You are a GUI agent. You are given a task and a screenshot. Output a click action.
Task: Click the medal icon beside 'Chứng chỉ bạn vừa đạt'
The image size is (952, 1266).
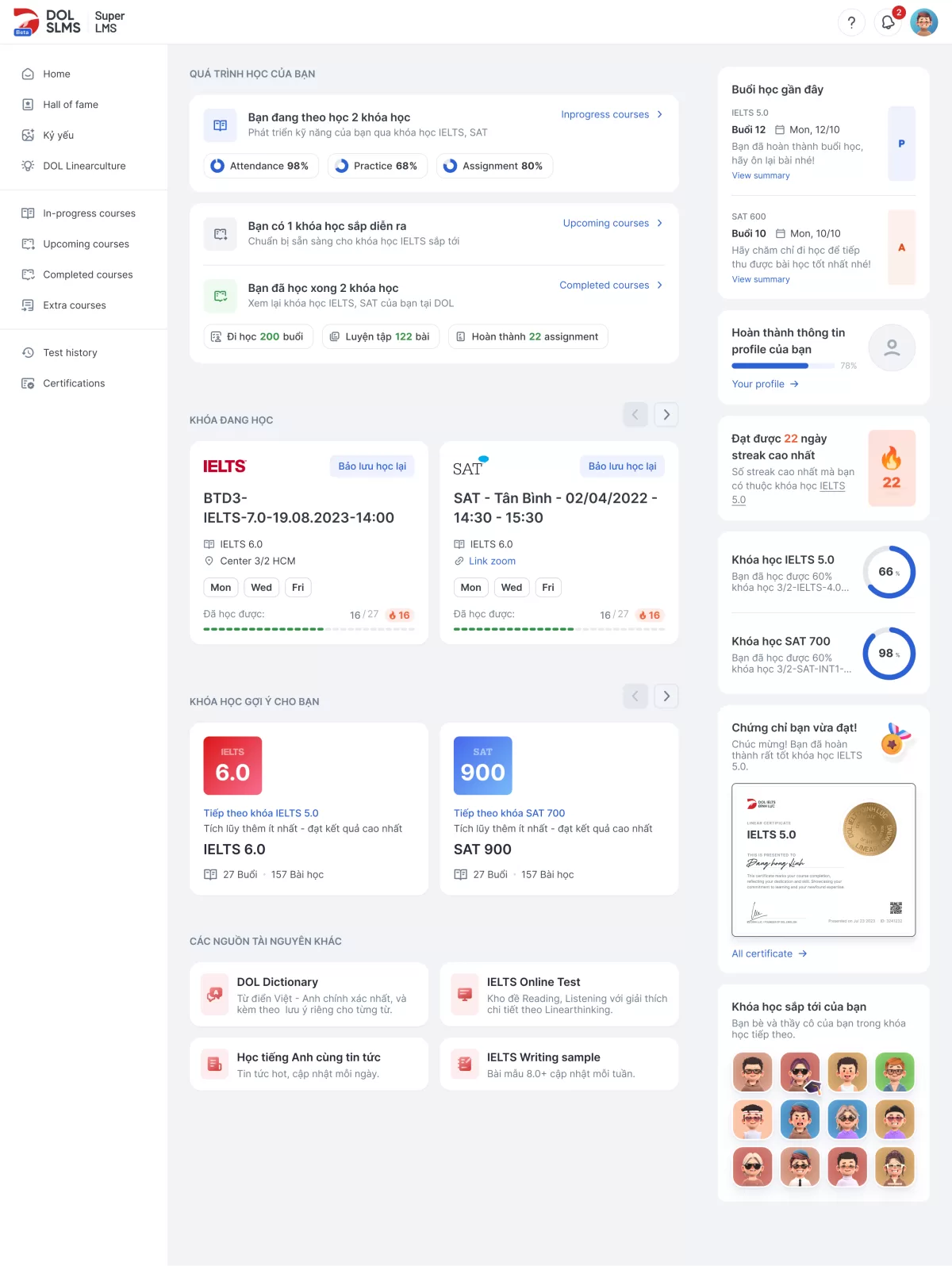896,741
